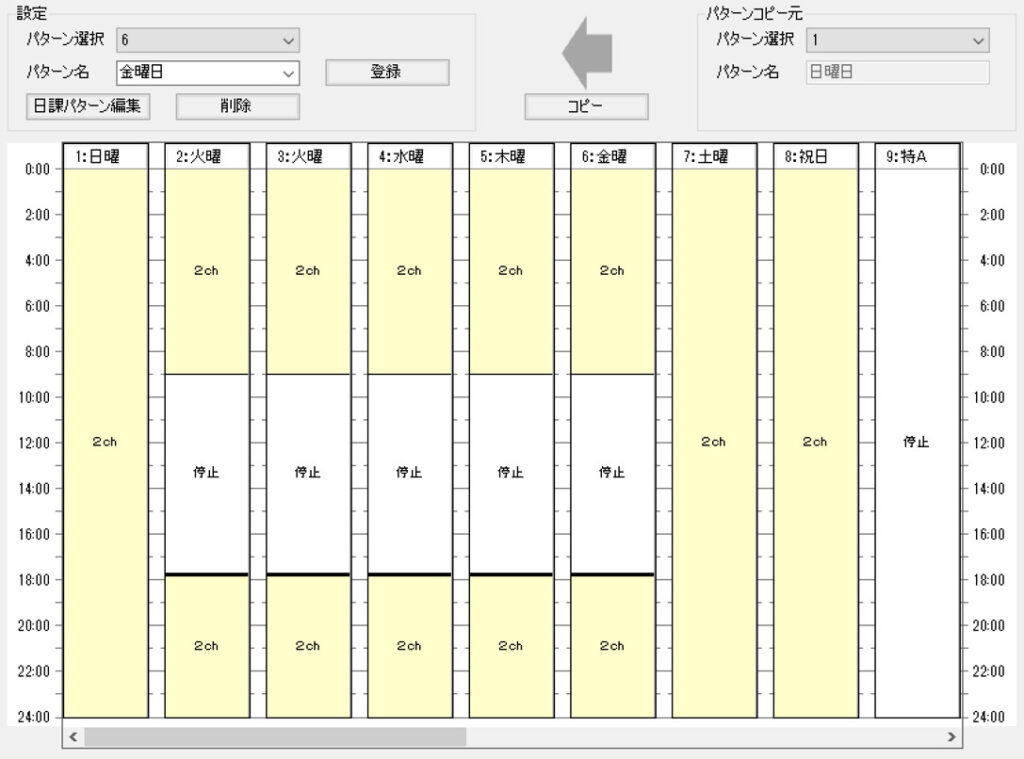Select the 1:日曜 column header
The height and width of the screenshot is (759, 1024).
[105, 156]
